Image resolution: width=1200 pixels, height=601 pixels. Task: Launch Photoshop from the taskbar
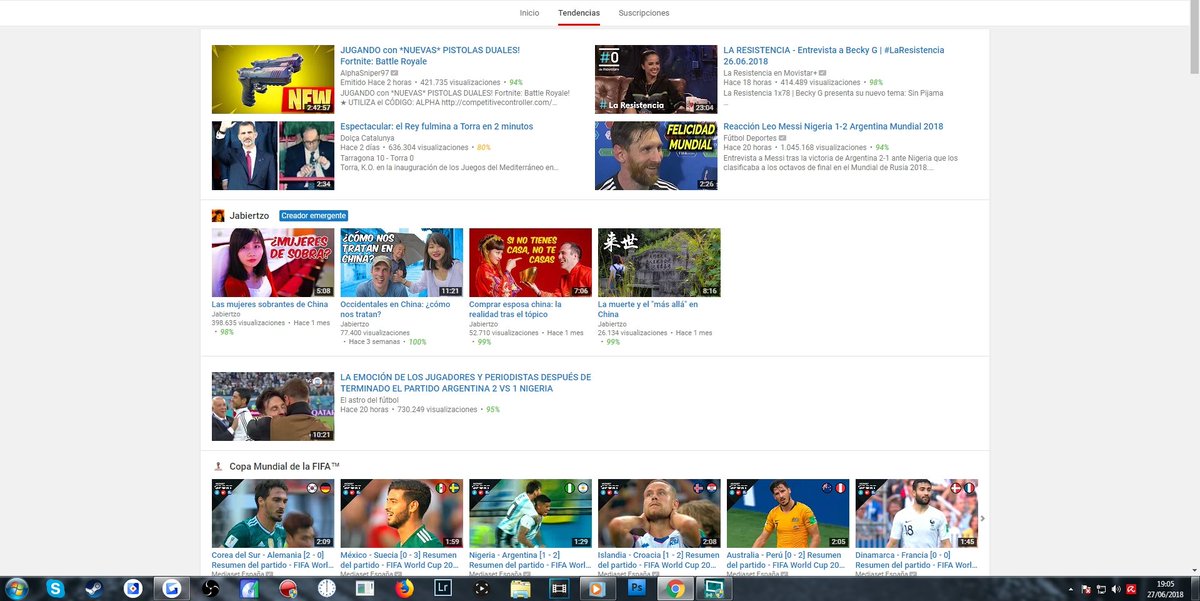click(x=636, y=588)
